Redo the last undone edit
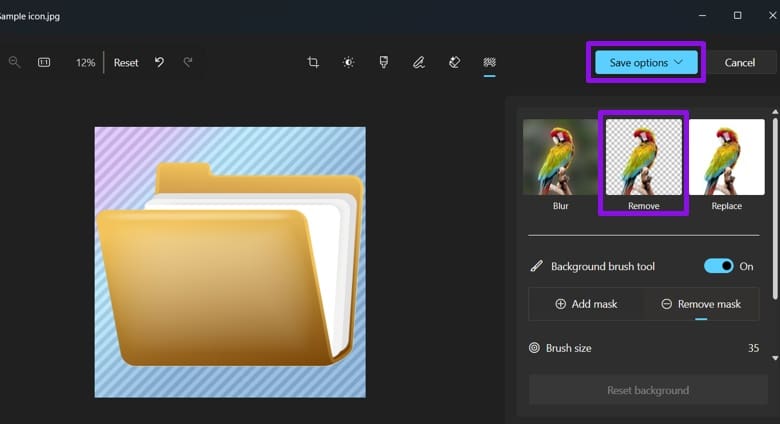Image resolution: width=780 pixels, height=424 pixels. pyautogui.click(x=188, y=62)
